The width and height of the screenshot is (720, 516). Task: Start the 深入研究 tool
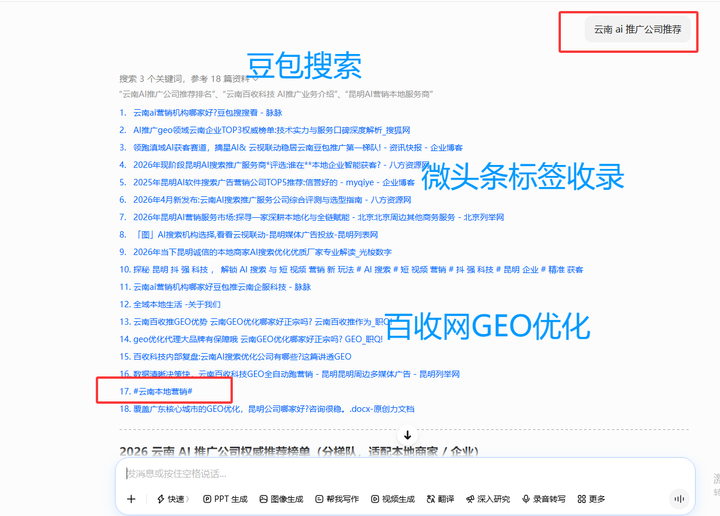coord(488,499)
